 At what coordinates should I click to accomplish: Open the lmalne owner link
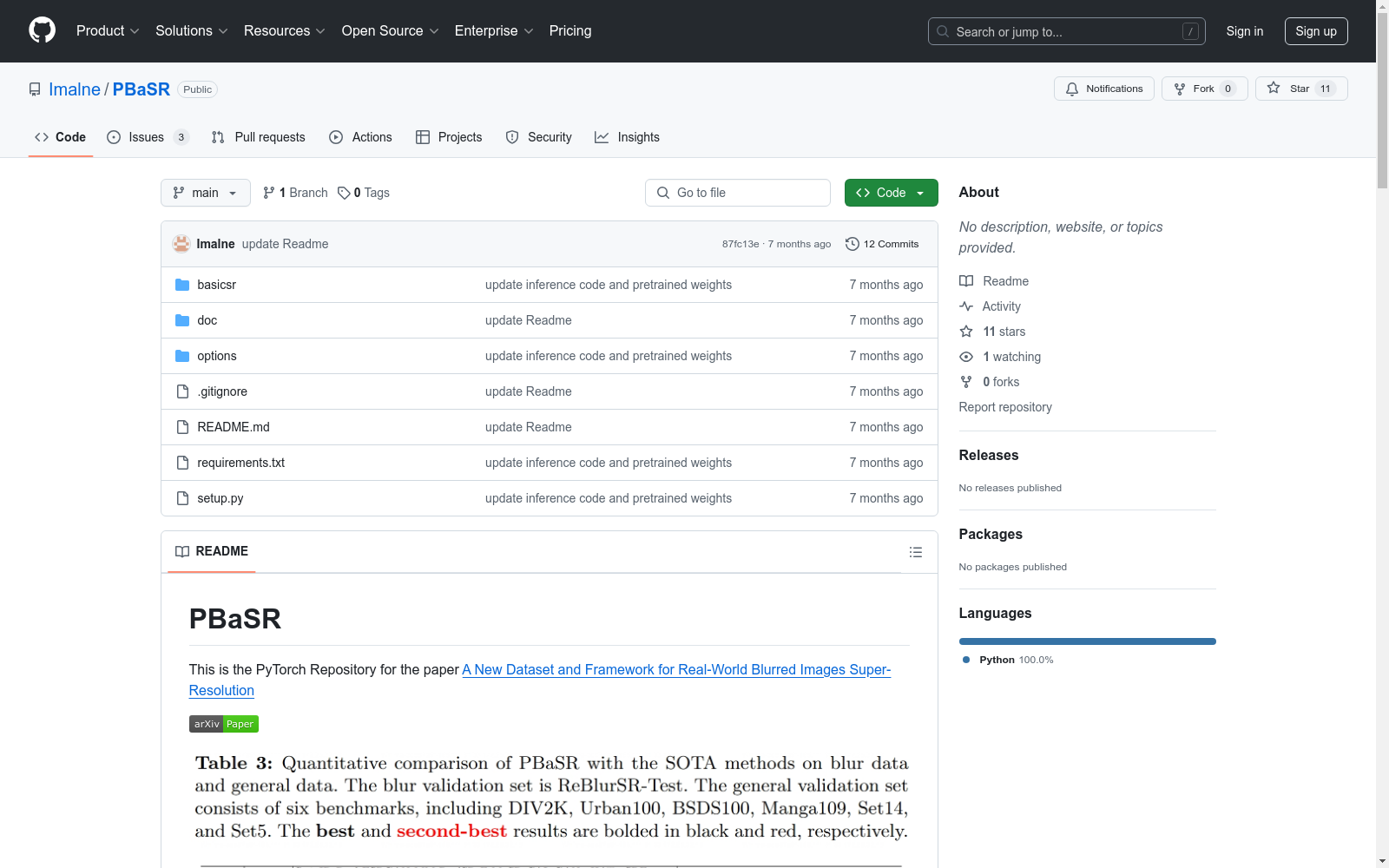75,89
